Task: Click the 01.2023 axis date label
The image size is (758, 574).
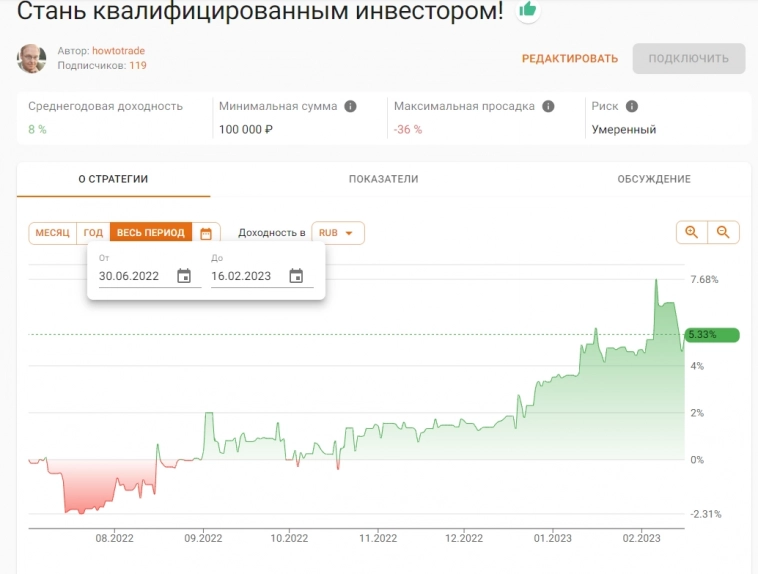Action: point(553,538)
